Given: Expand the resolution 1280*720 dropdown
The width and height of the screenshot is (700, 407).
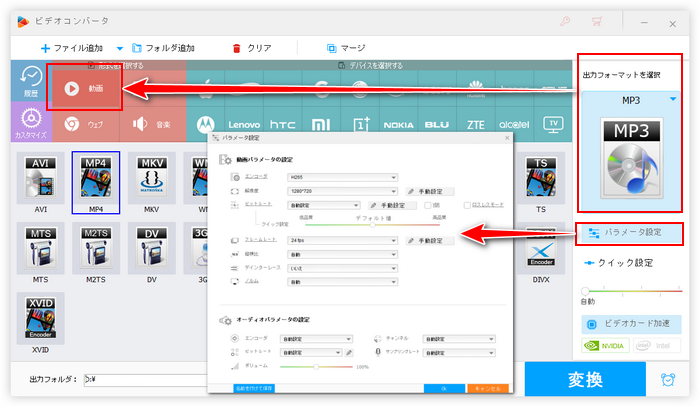Looking at the screenshot, I should point(339,190).
